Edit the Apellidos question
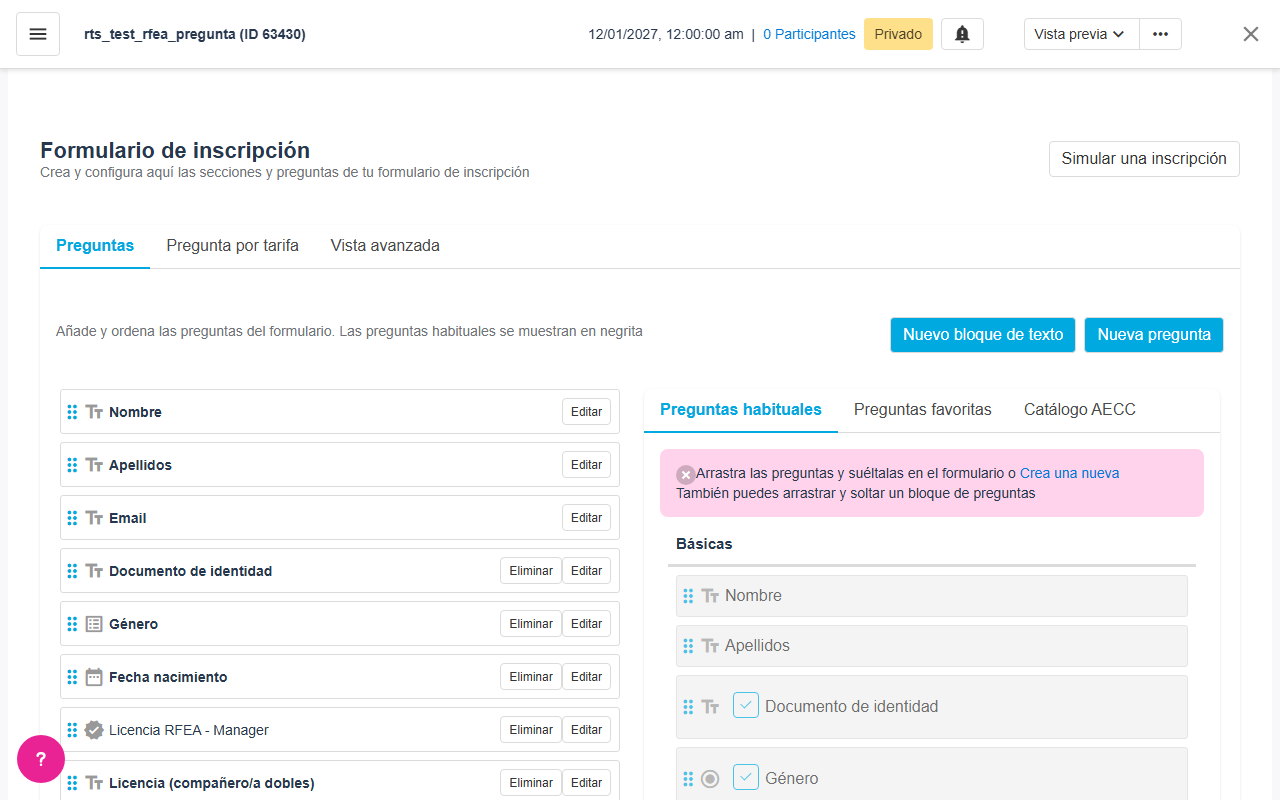The height and width of the screenshot is (800, 1280). (x=586, y=465)
